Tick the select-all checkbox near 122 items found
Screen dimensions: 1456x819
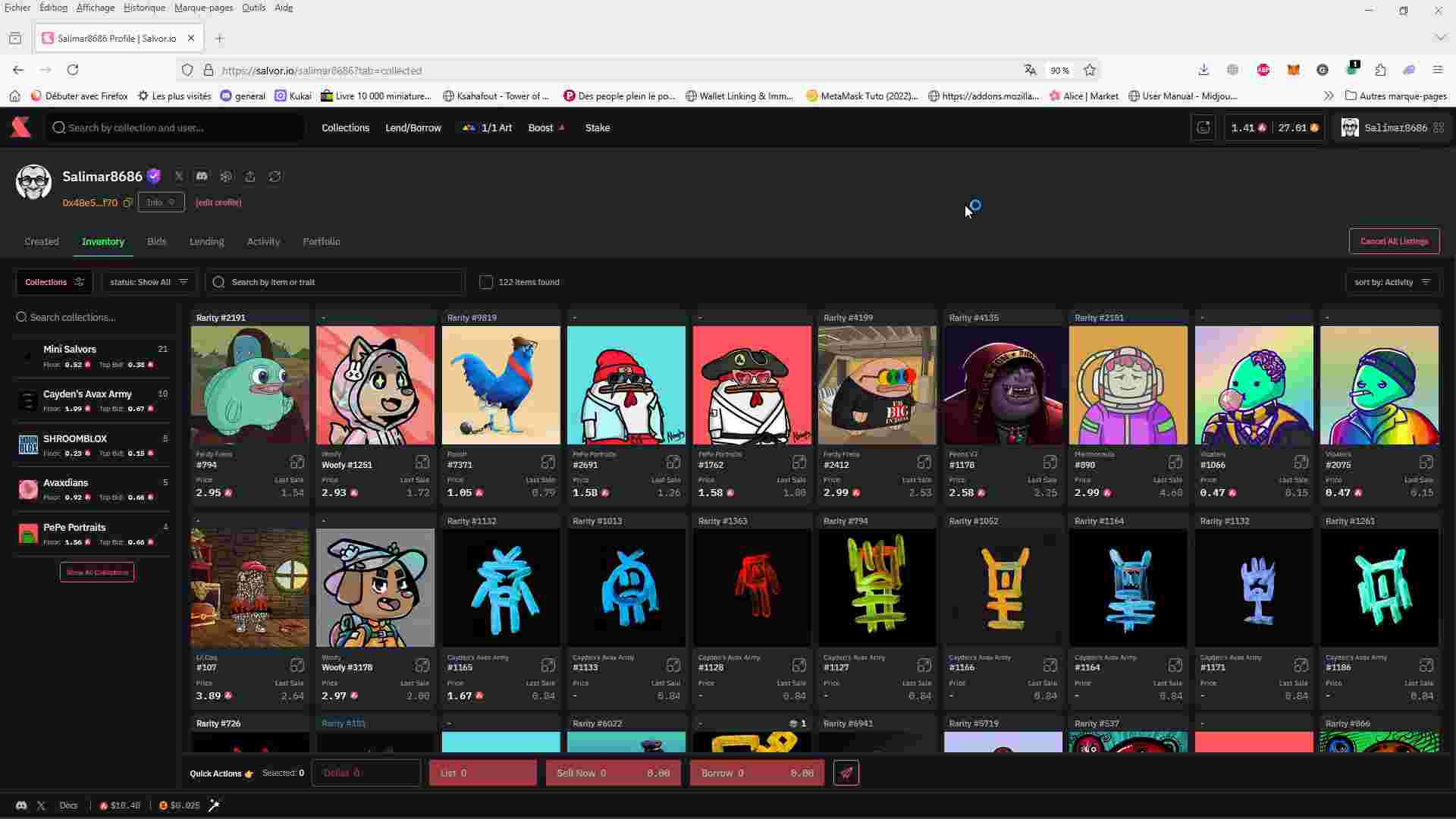pyautogui.click(x=486, y=282)
